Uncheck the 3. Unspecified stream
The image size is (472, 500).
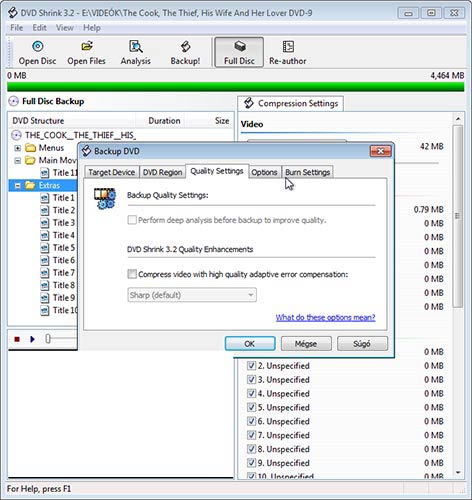251,380
